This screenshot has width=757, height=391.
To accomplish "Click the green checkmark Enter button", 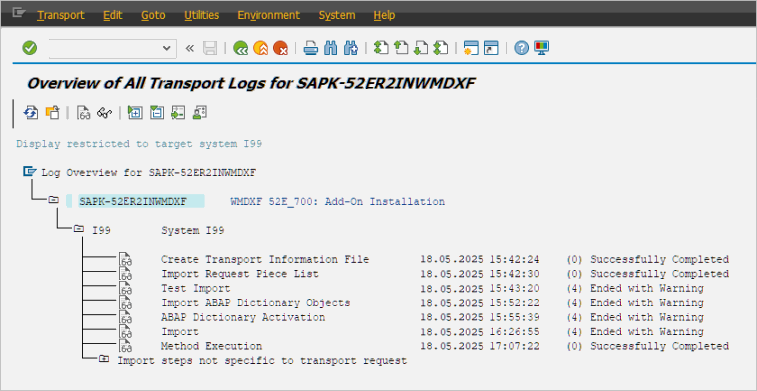I will [x=29, y=48].
